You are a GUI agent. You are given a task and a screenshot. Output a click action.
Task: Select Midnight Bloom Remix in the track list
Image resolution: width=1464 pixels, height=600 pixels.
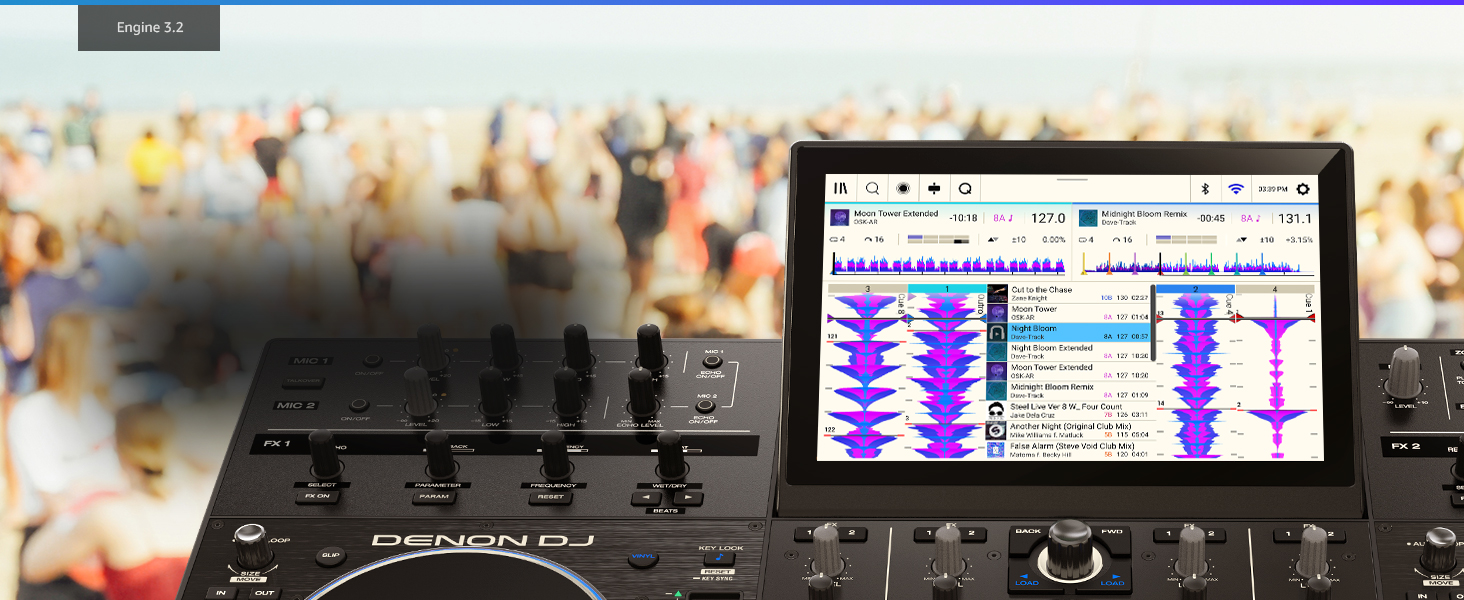click(1069, 391)
